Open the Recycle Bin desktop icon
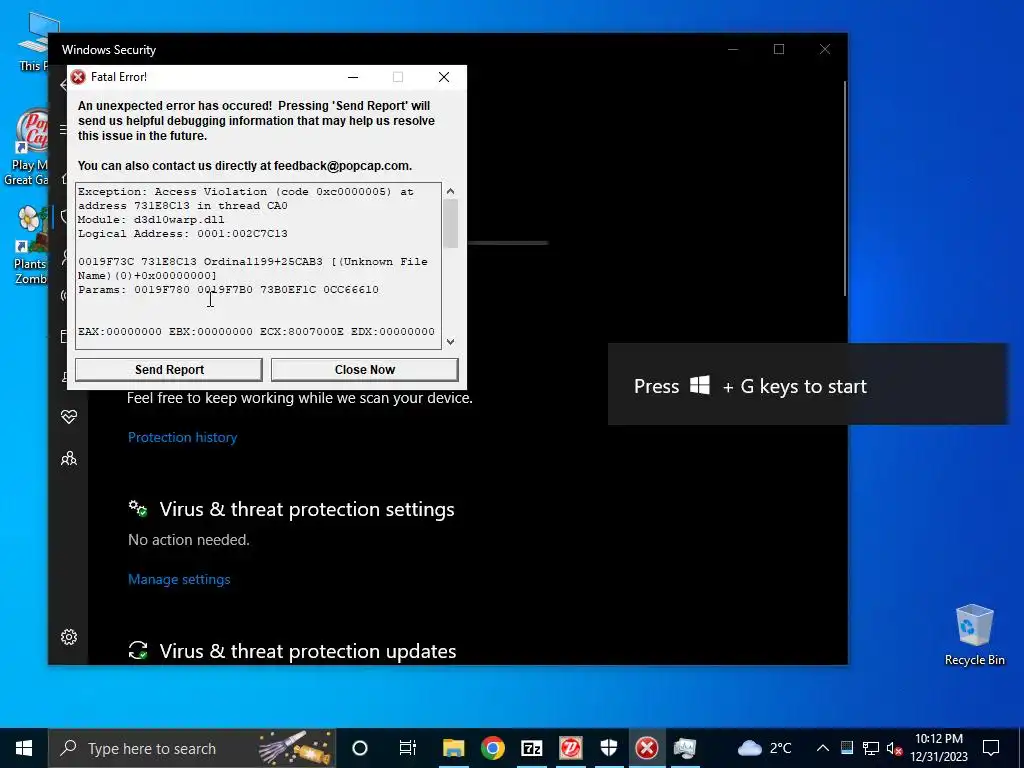The image size is (1024, 768). point(974,635)
